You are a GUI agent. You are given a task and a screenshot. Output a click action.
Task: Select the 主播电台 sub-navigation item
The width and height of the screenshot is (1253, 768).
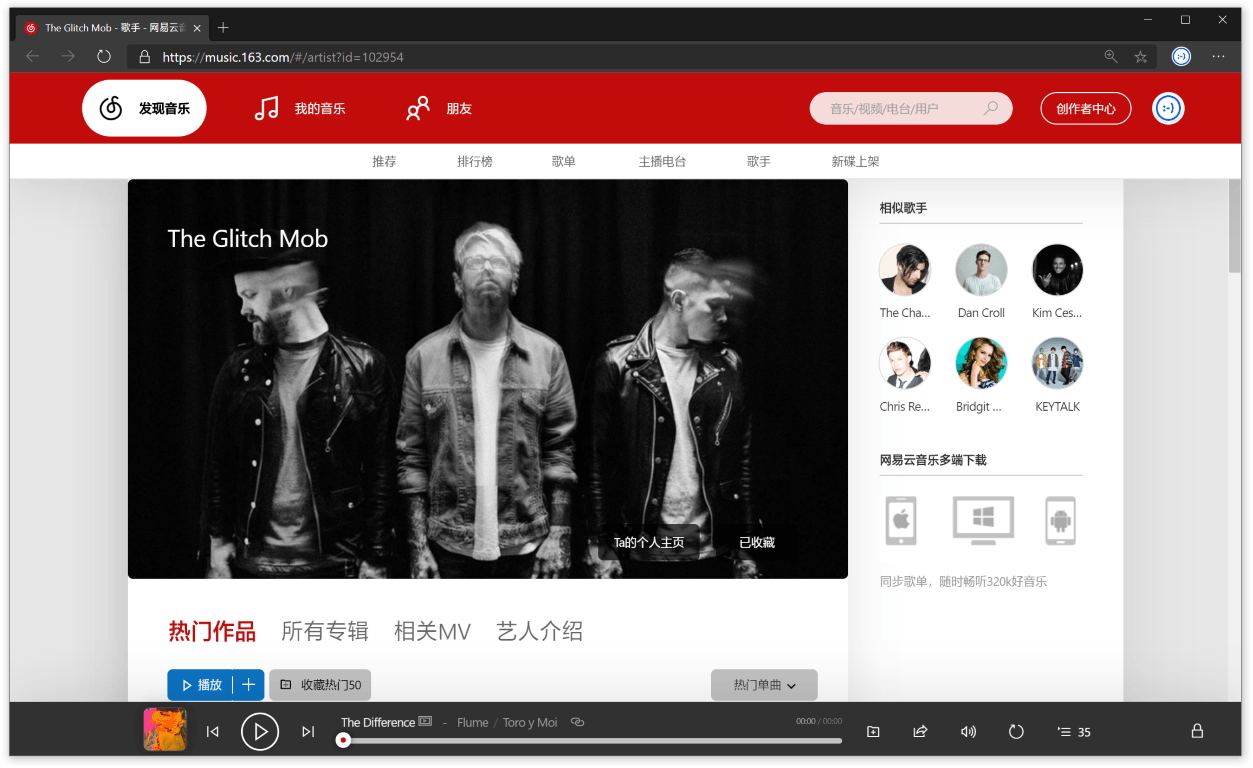(x=662, y=161)
